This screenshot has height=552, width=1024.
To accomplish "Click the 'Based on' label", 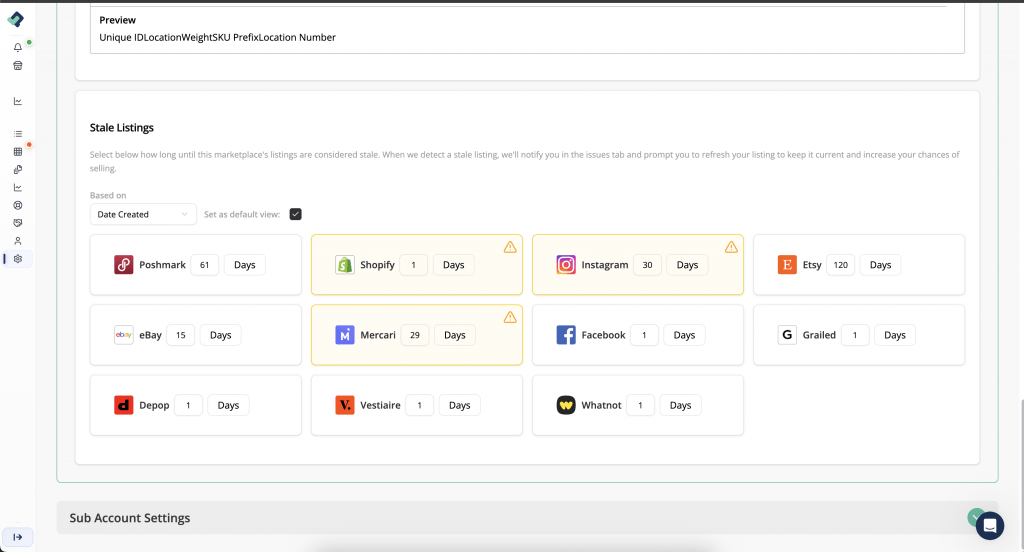I will pyautogui.click(x=108, y=195).
